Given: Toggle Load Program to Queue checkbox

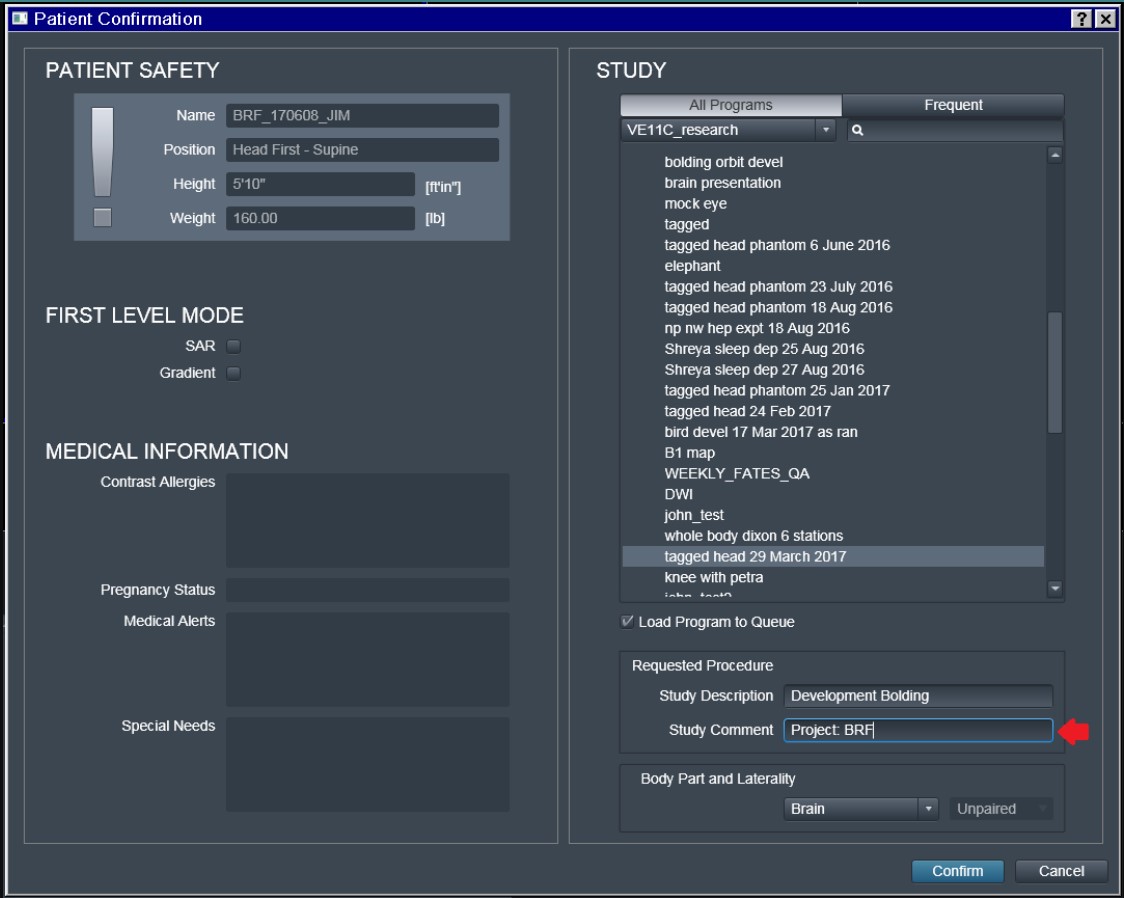Looking at the screenshot, I should [627, 622].
